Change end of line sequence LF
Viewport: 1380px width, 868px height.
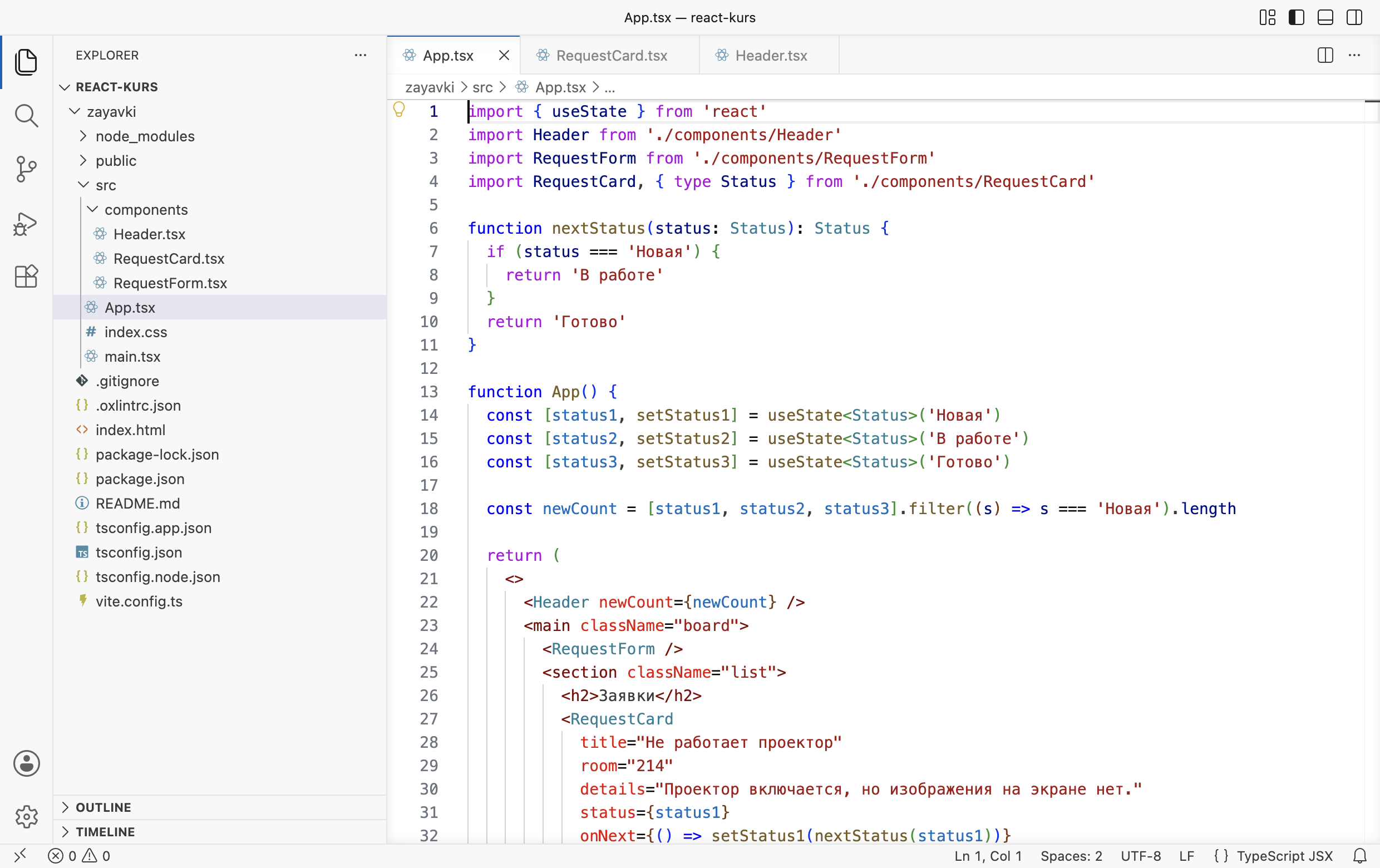pos(1186,855)
